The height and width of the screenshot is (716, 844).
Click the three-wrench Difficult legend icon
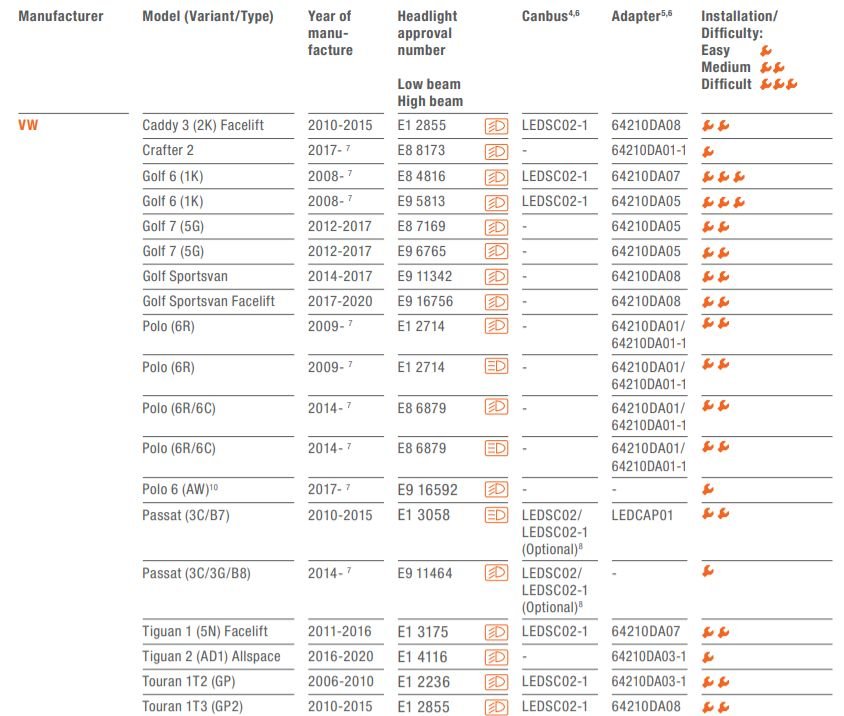pyautogui.click(x=778, y=85)
